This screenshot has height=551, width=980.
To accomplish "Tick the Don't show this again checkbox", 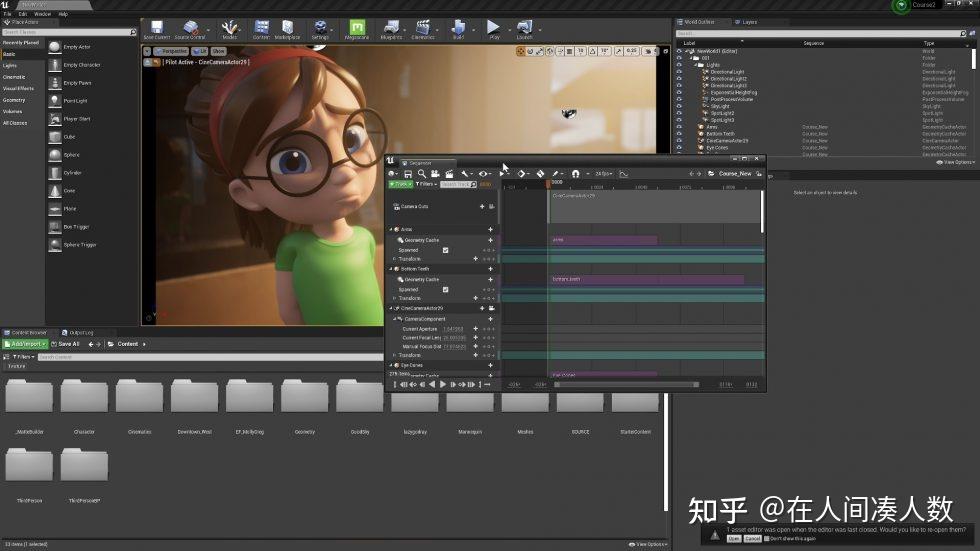I will click(767, 539).
